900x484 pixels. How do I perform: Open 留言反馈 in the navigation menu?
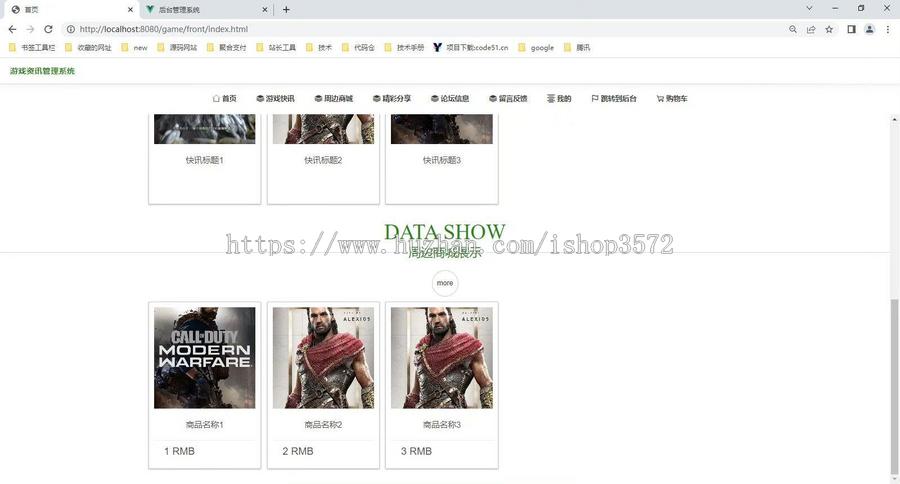click(509, 99)
